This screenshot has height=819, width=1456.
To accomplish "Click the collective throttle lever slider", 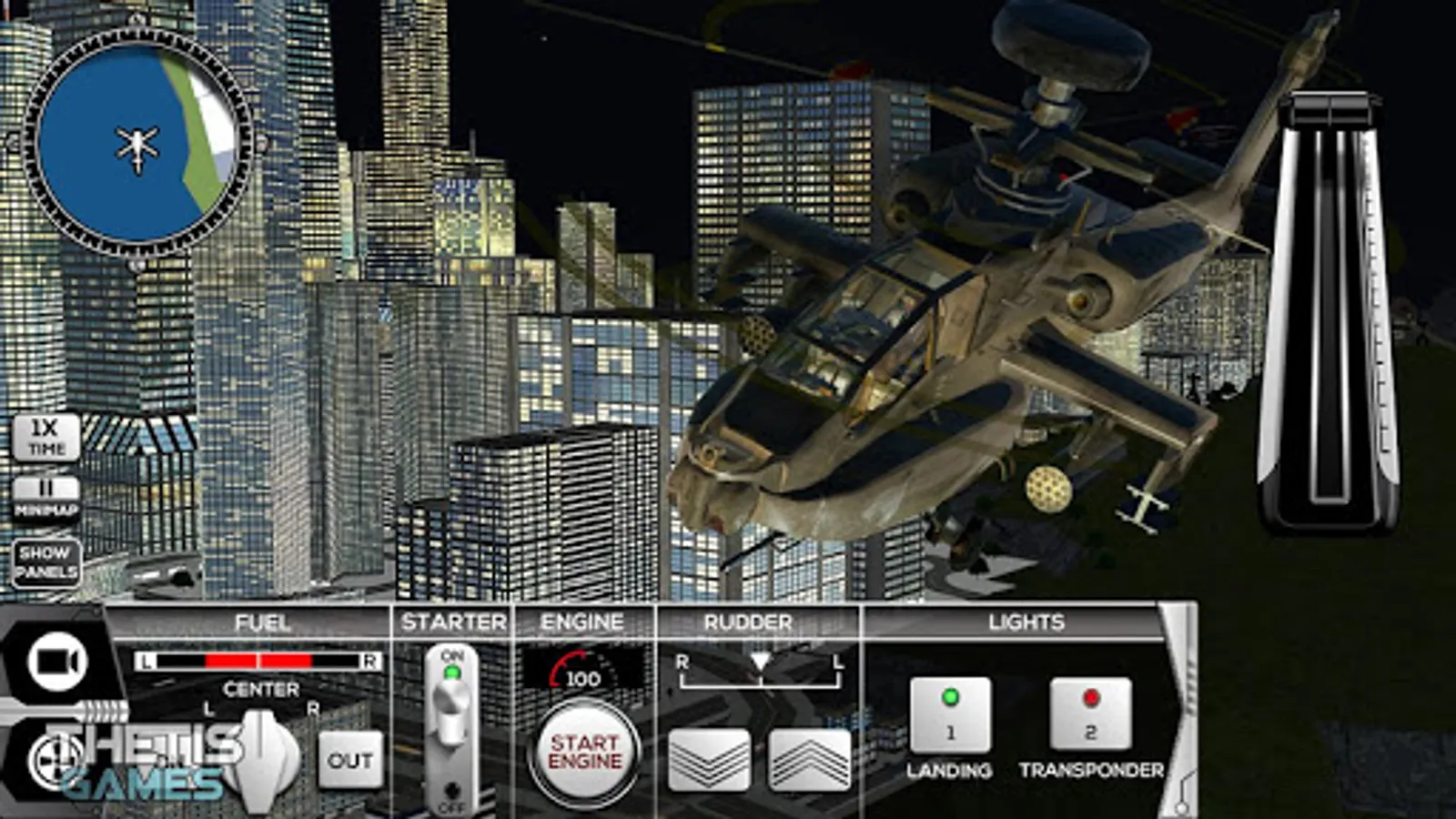I will [x=1329, y=314].
